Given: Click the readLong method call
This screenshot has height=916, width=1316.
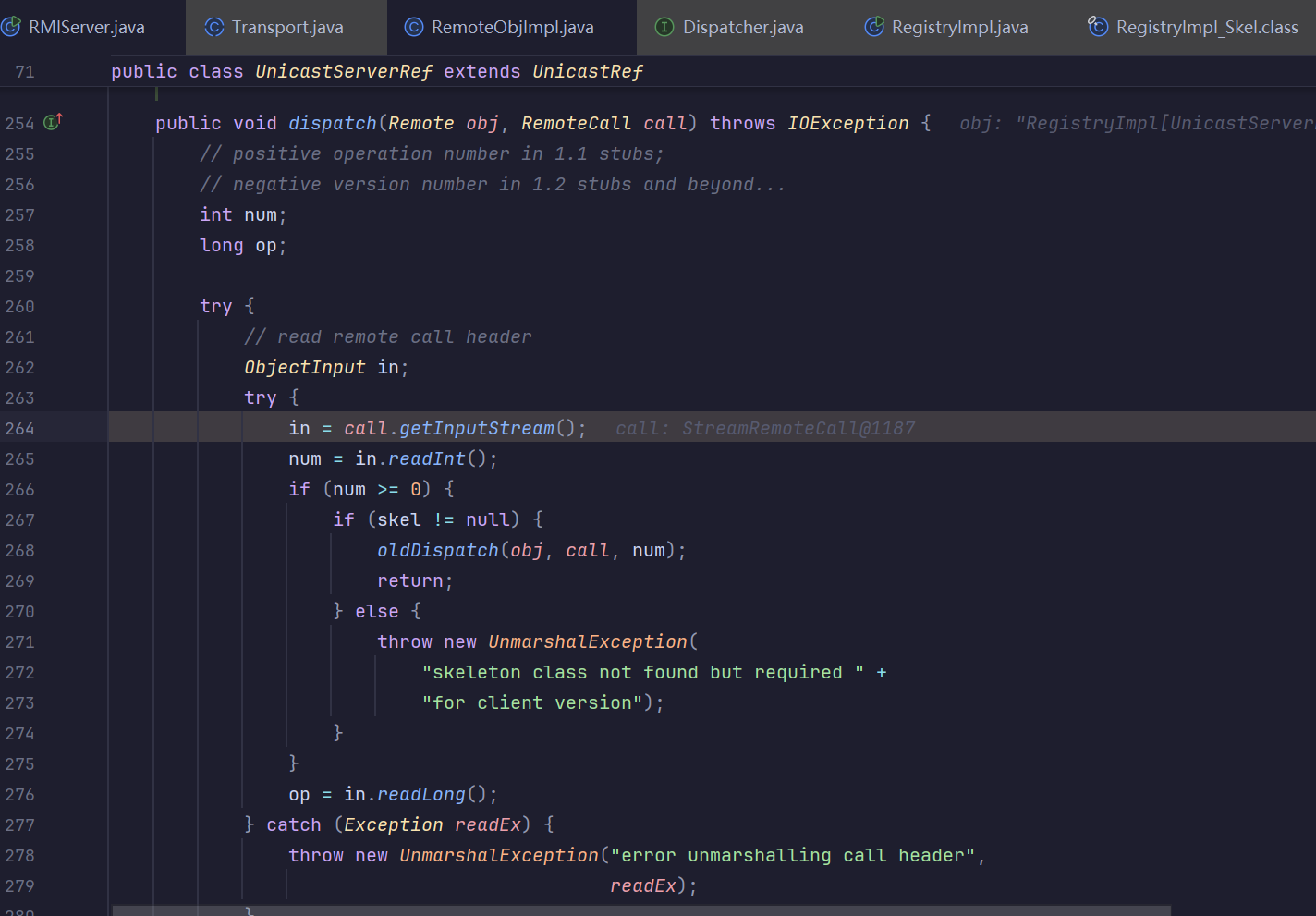Looking at the screenshot, I should pyautogui.click(x=421, y=794).
